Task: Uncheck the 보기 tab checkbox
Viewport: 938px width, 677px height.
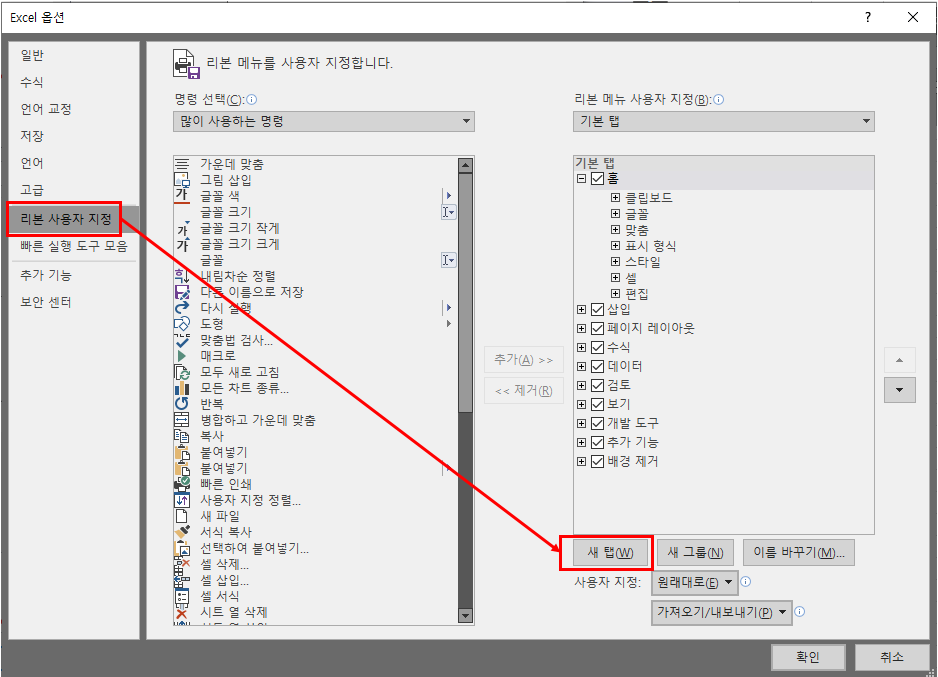Action: (597, 404)
